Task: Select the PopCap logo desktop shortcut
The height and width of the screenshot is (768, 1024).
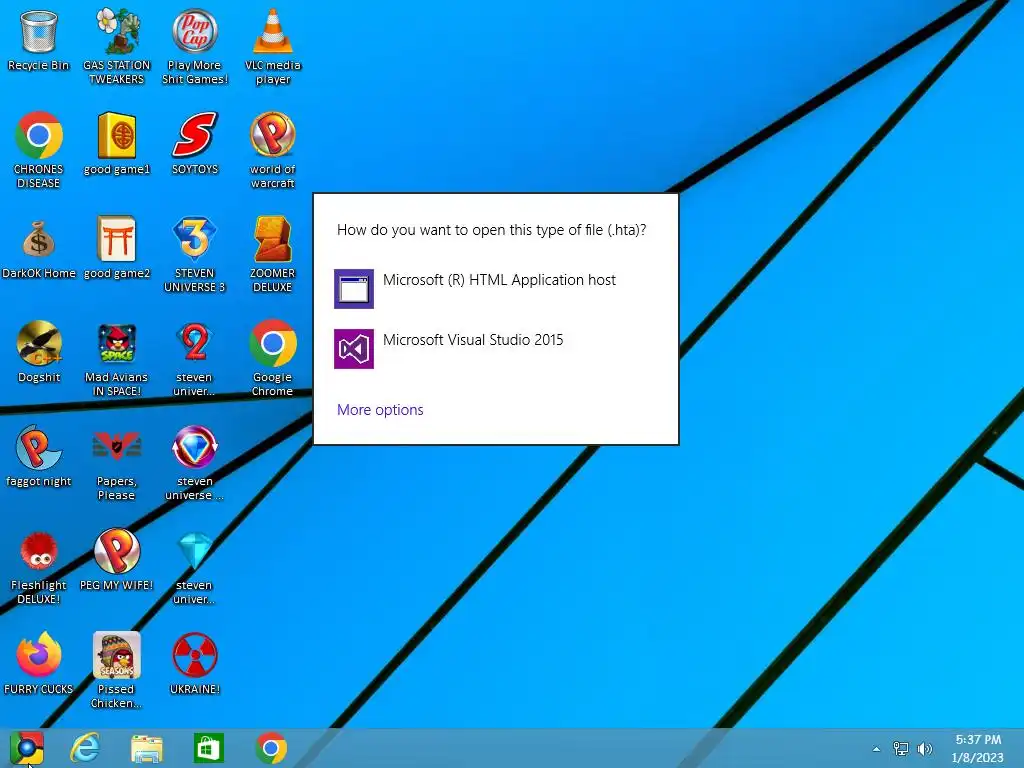Action: 195,46
